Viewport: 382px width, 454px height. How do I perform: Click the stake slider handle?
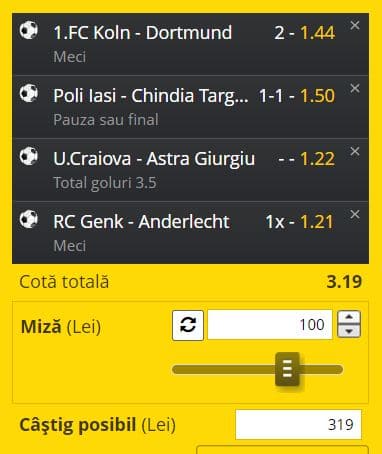coord(287,369)
